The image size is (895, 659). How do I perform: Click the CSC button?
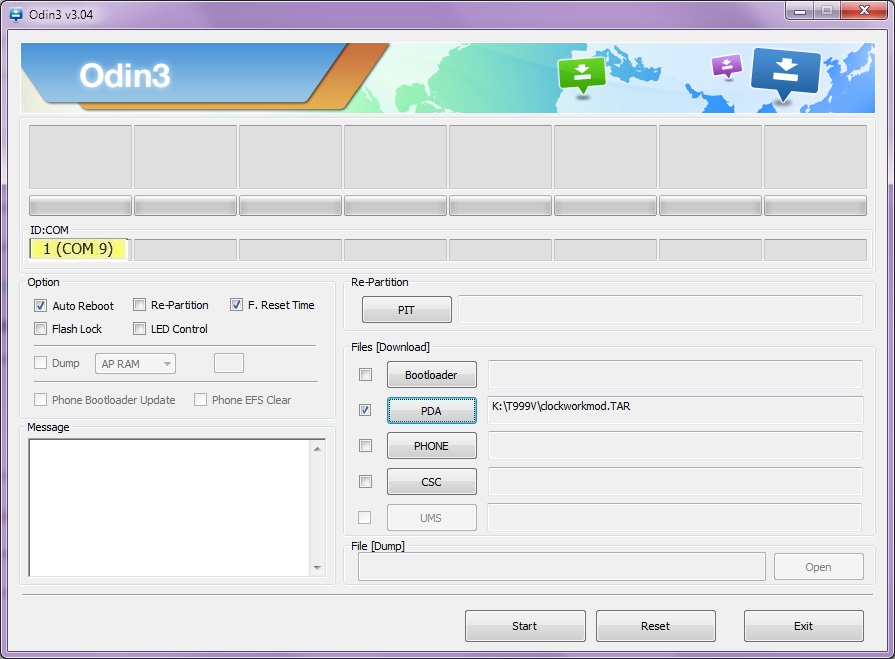tap(431, 482)
